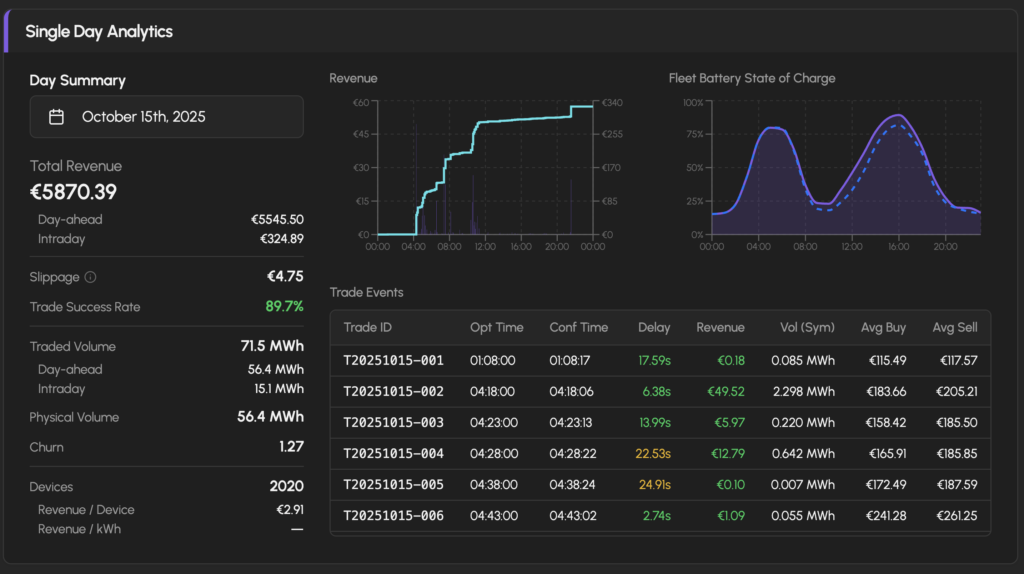The height and width of the screenshot is (574, 1024).
Task: Select trade T20251015-003 in table
Action: click(x=393, y=423)
